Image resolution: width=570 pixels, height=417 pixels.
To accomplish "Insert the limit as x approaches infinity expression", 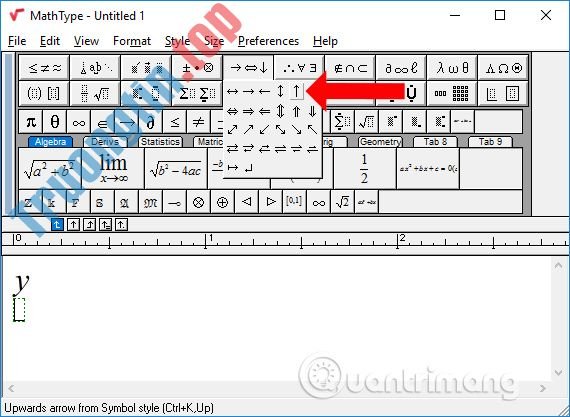I will [x=113, y=169].
